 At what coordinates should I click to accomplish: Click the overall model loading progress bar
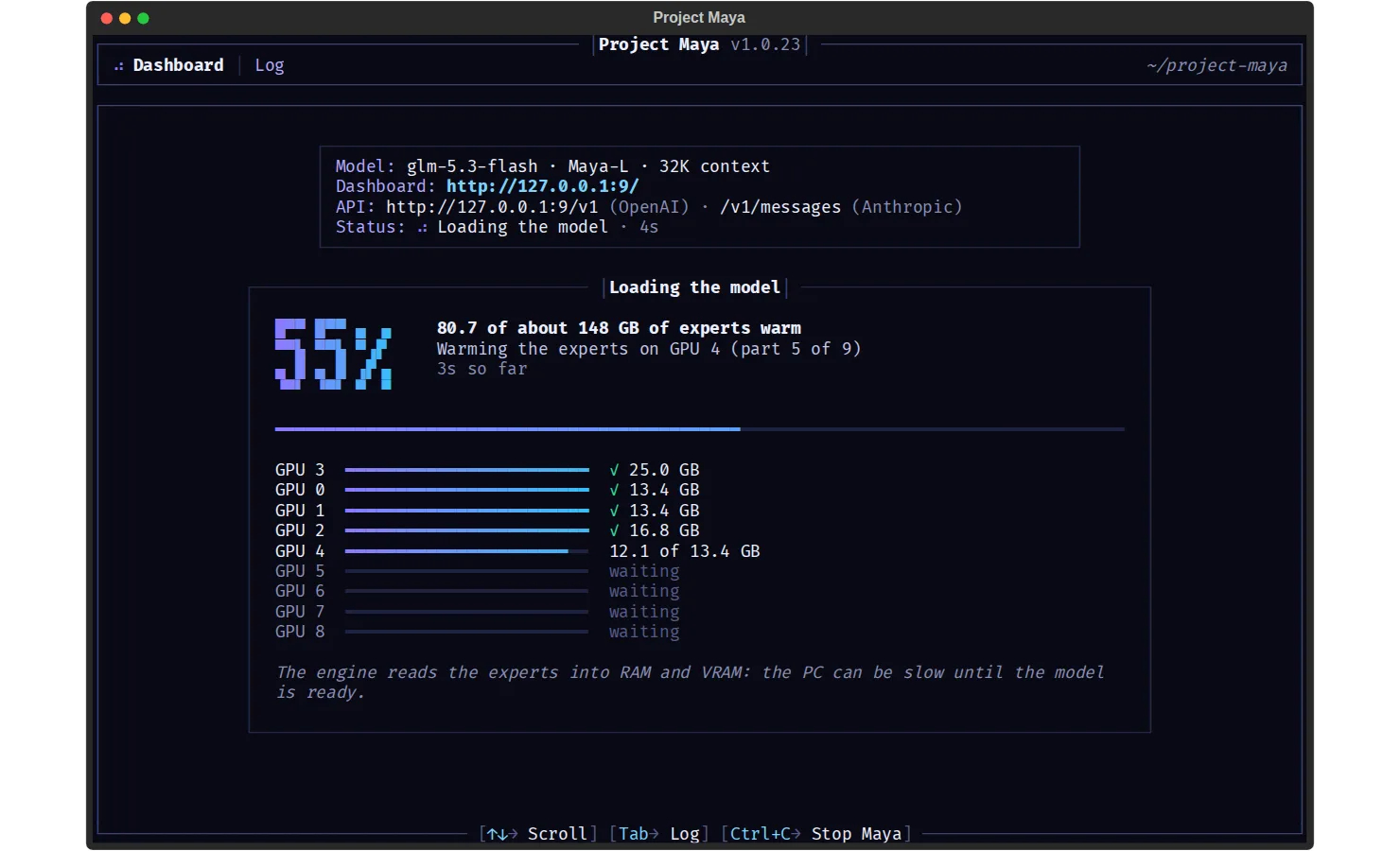(700, 429)
